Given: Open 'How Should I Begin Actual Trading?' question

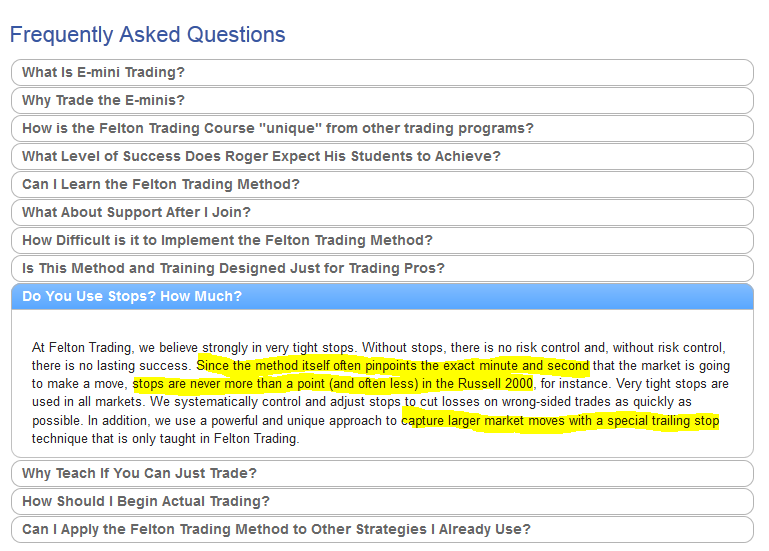Looking at the screenshot, I should click(x=382, y=501).
